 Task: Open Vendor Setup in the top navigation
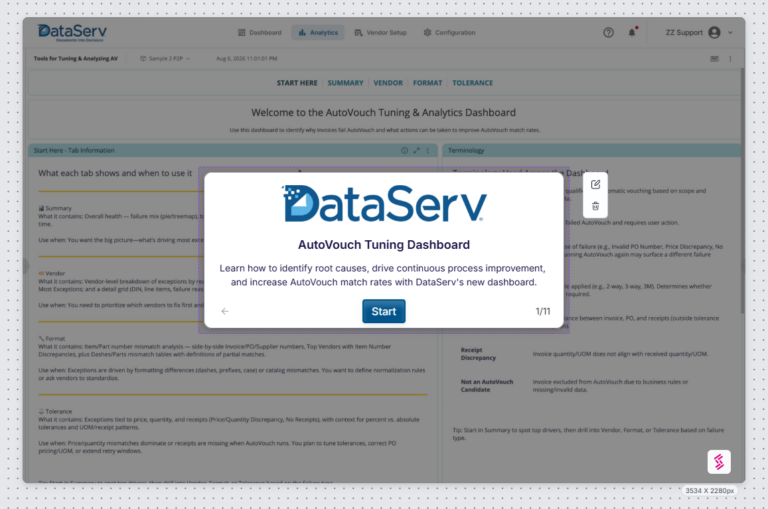(381, 33)
